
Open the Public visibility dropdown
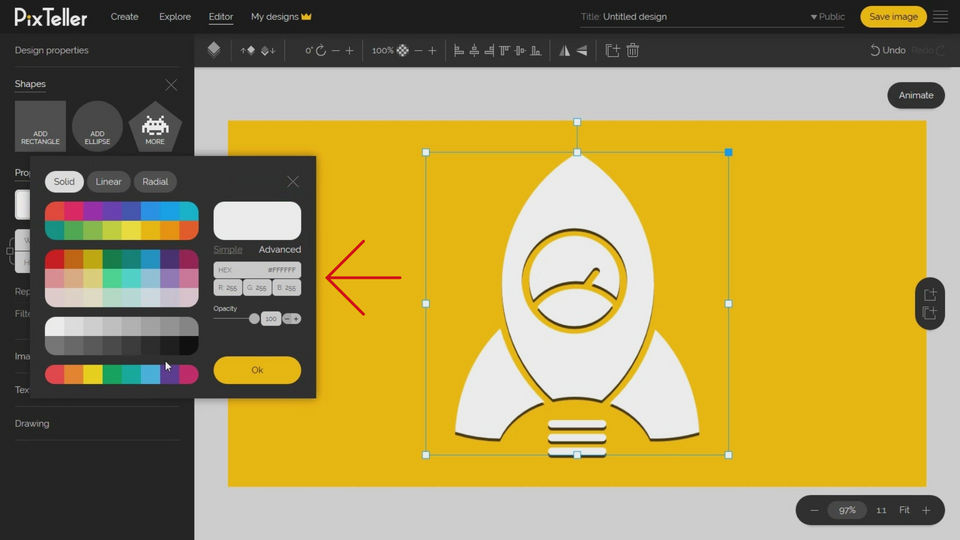(x=827, y=17)
